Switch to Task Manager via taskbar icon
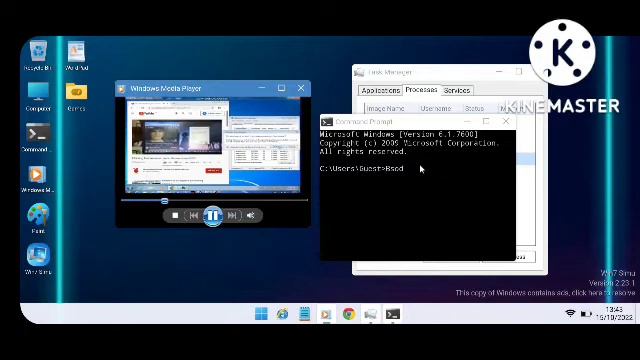 pyautogui.click(x=371, y=313)
